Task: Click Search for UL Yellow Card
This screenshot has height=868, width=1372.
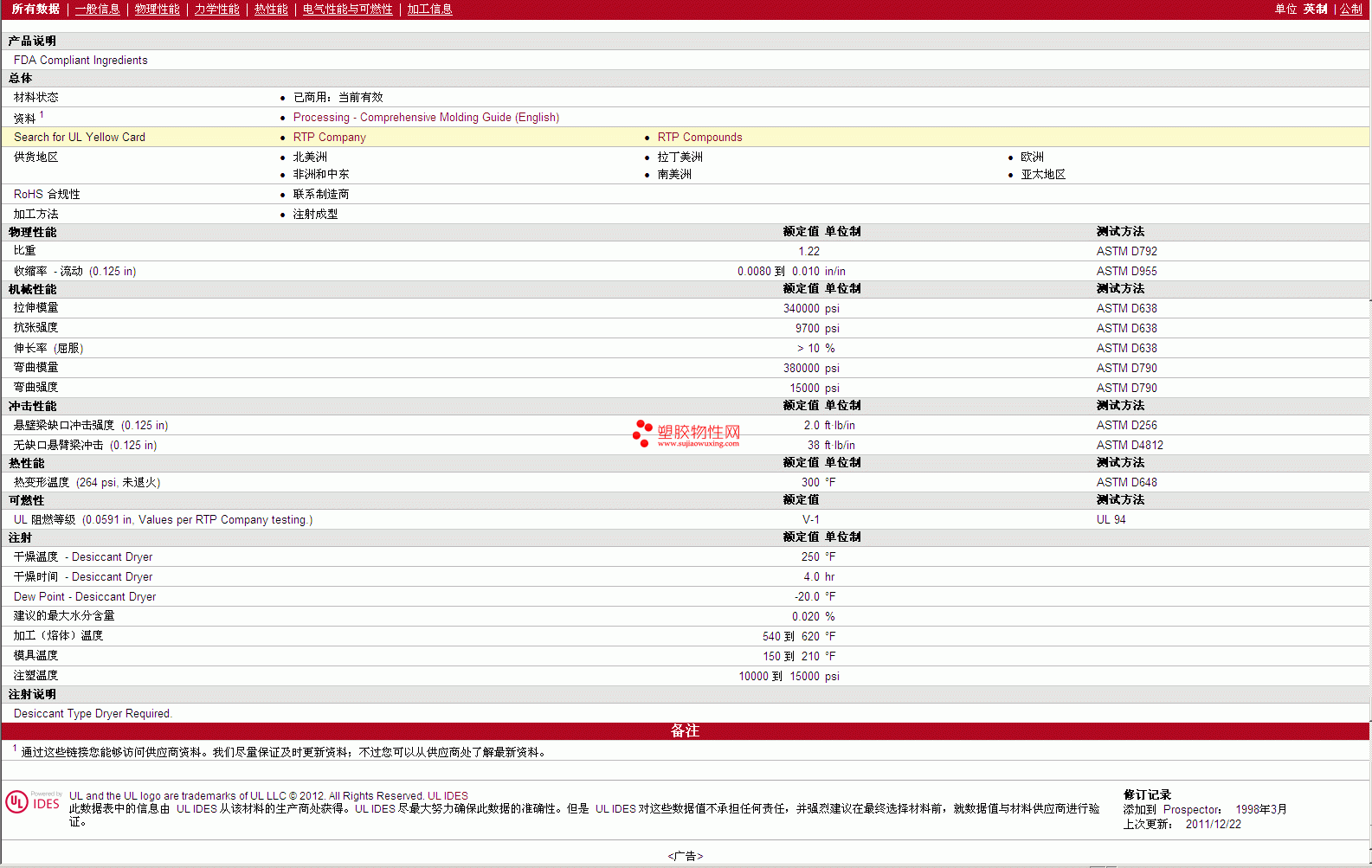Action: (x=80, y=138)
